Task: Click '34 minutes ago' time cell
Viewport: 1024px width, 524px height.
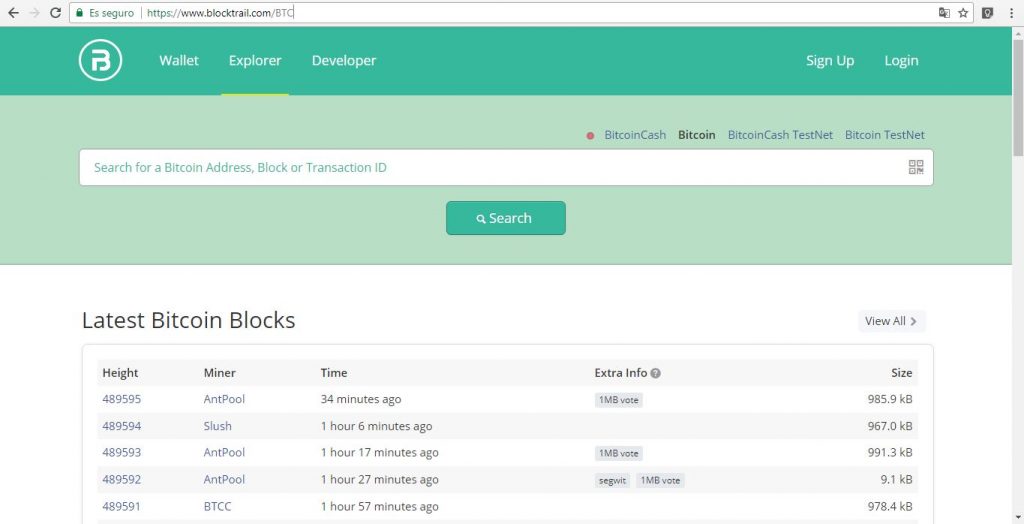Action: pyautogui.click(x=360, y=399)
